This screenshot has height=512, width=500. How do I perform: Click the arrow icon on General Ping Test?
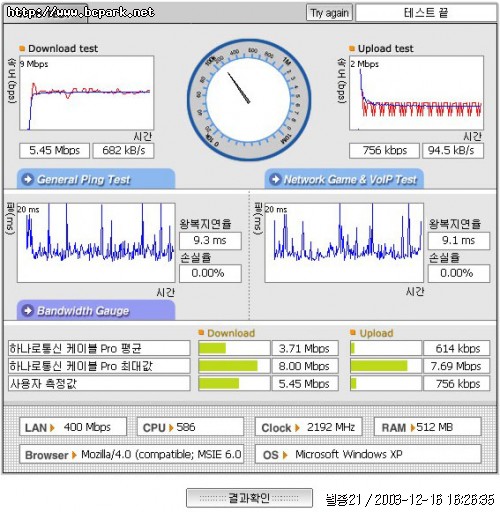27,179
